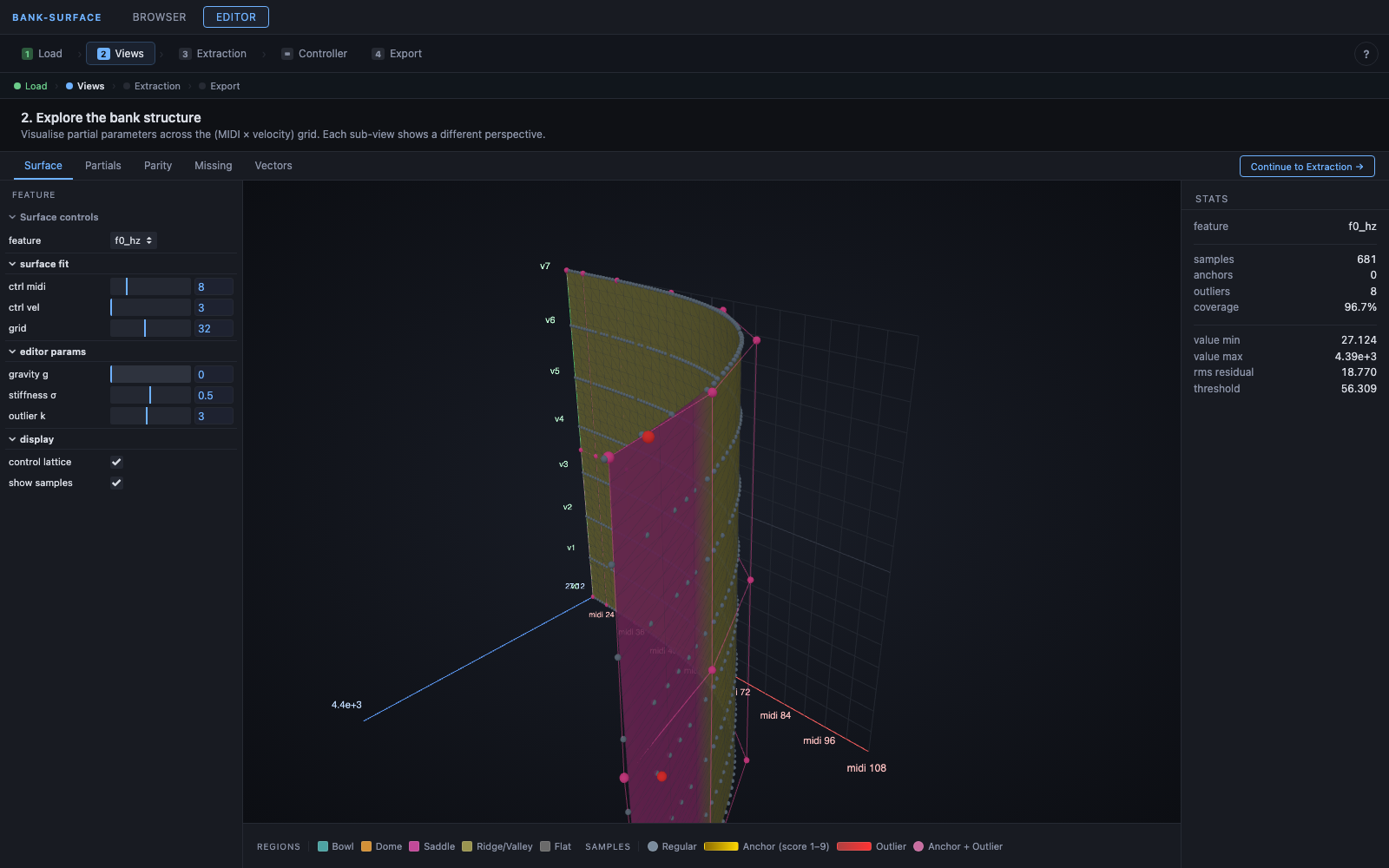This screenshot has height=868, width=1389.
Task: Open the Missing tab
Action: point(214,166)
